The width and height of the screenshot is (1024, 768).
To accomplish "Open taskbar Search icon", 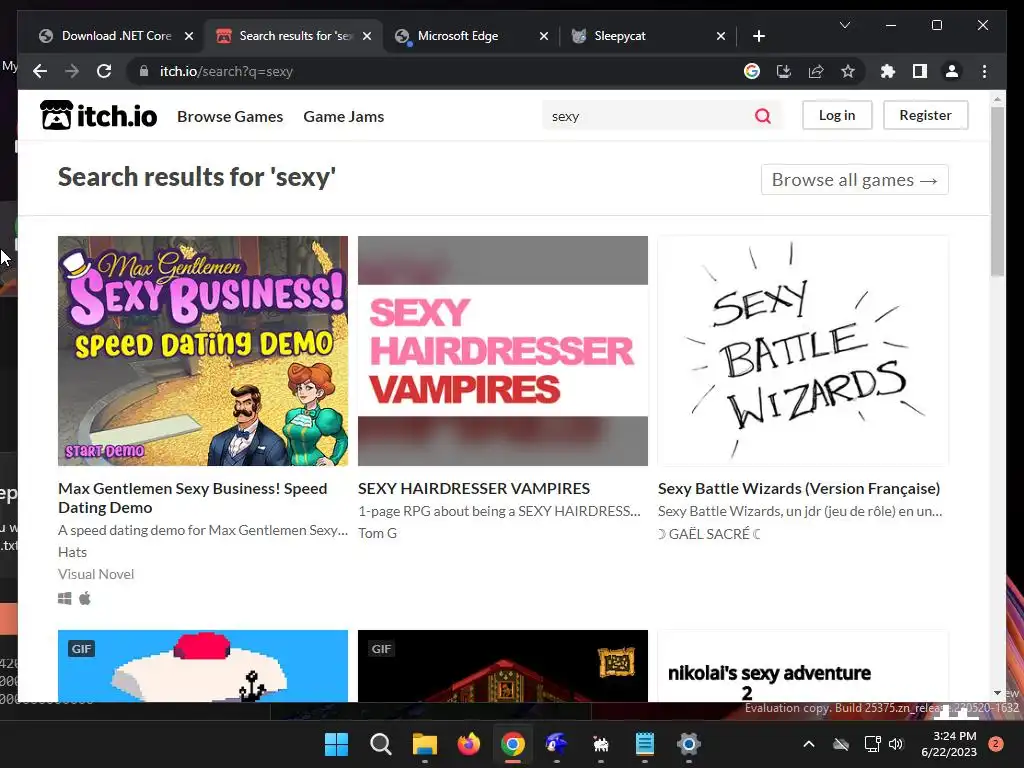I will click(x=381, y=744).
